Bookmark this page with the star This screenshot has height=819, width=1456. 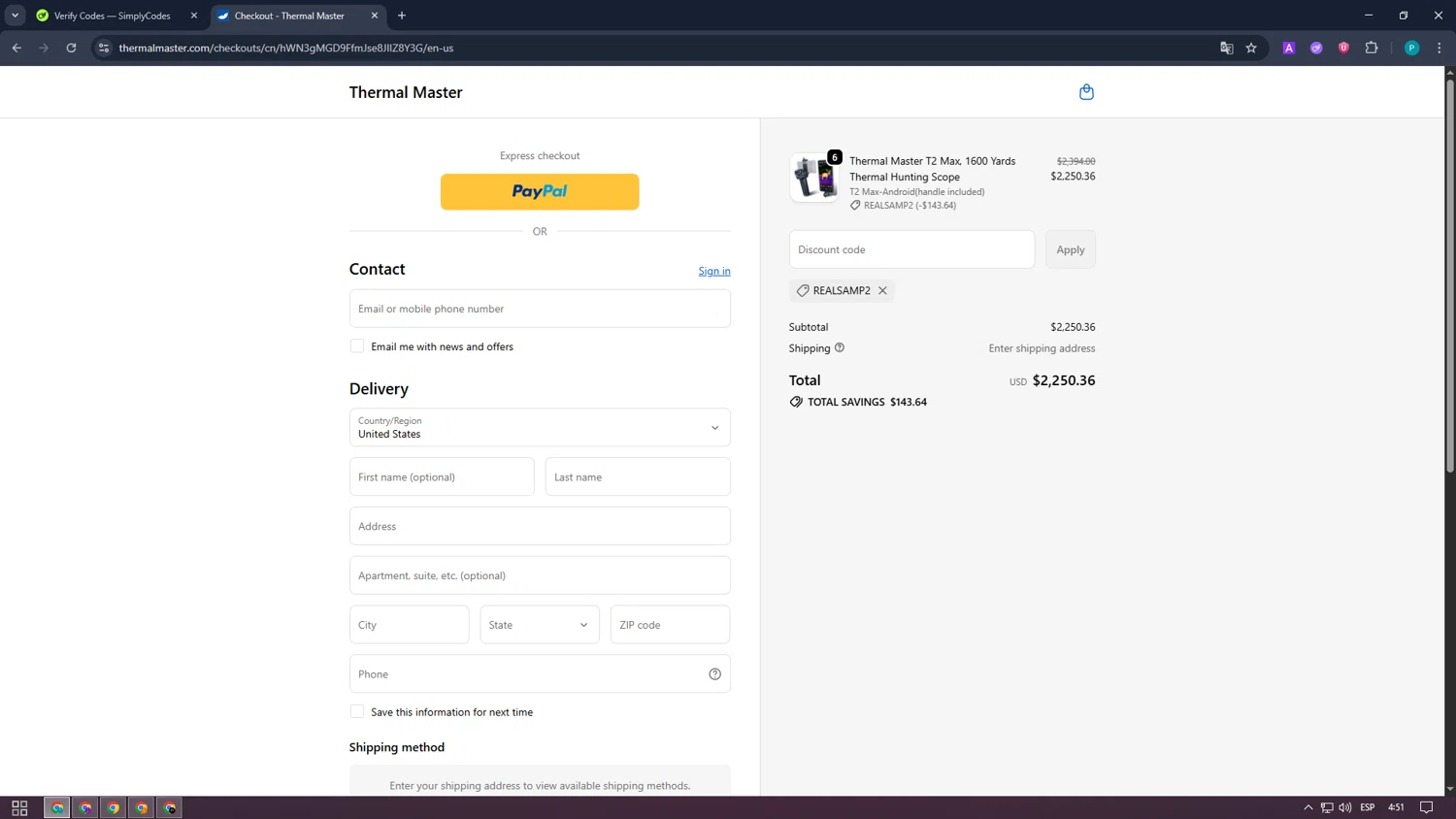click(1251, 48)
